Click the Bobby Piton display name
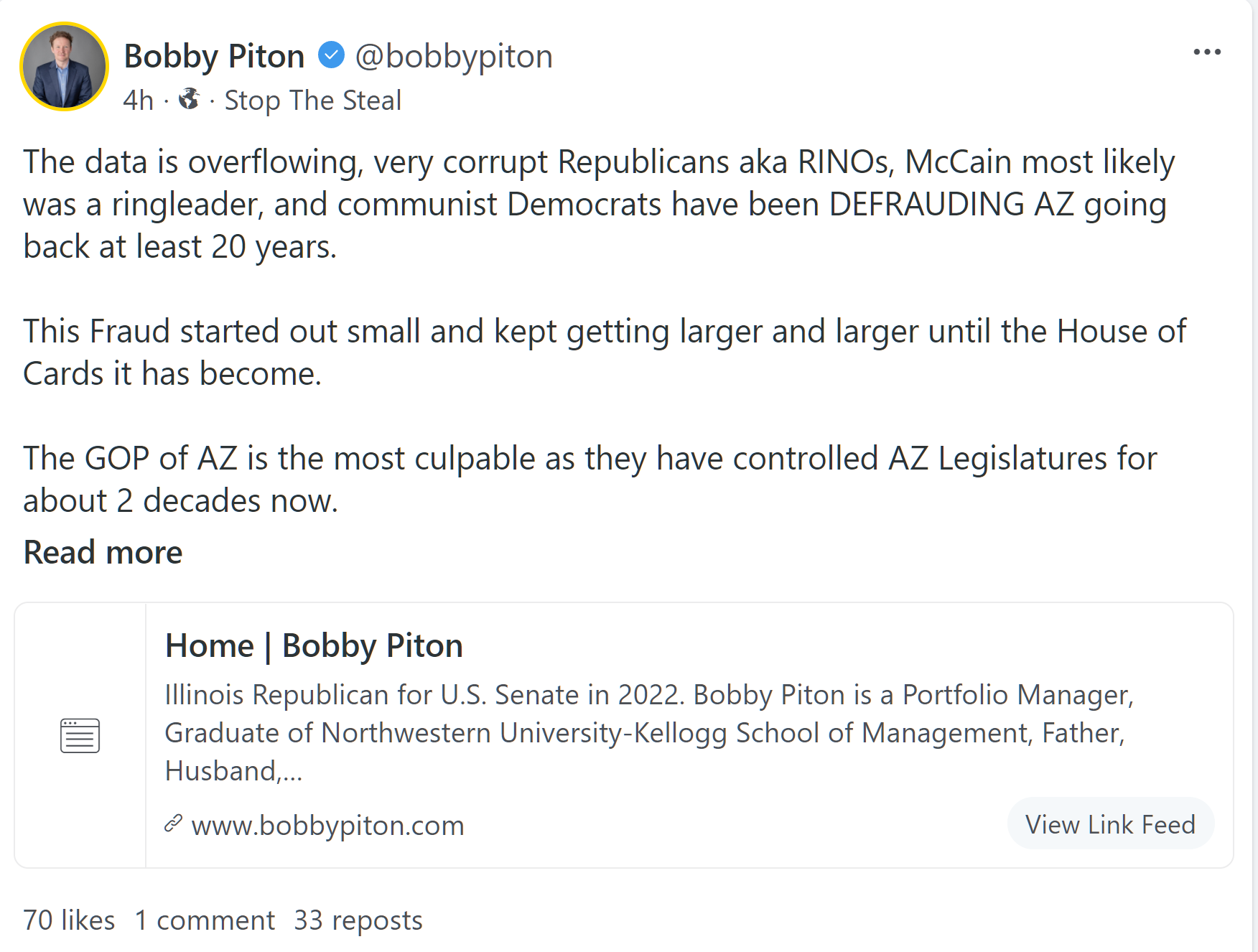Screen dimensions: 1258x952 coord(214,56)
